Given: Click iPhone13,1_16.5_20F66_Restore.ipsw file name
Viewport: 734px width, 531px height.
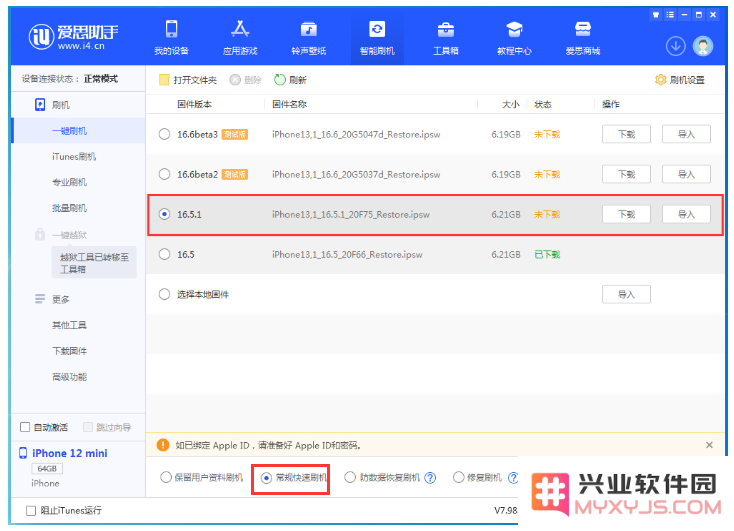Looking at the screenshot, I should coord(347,255).
